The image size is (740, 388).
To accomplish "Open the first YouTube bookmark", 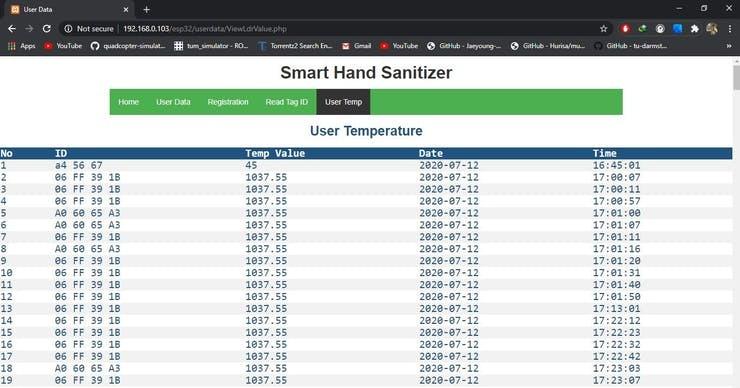I will [63, 46].
